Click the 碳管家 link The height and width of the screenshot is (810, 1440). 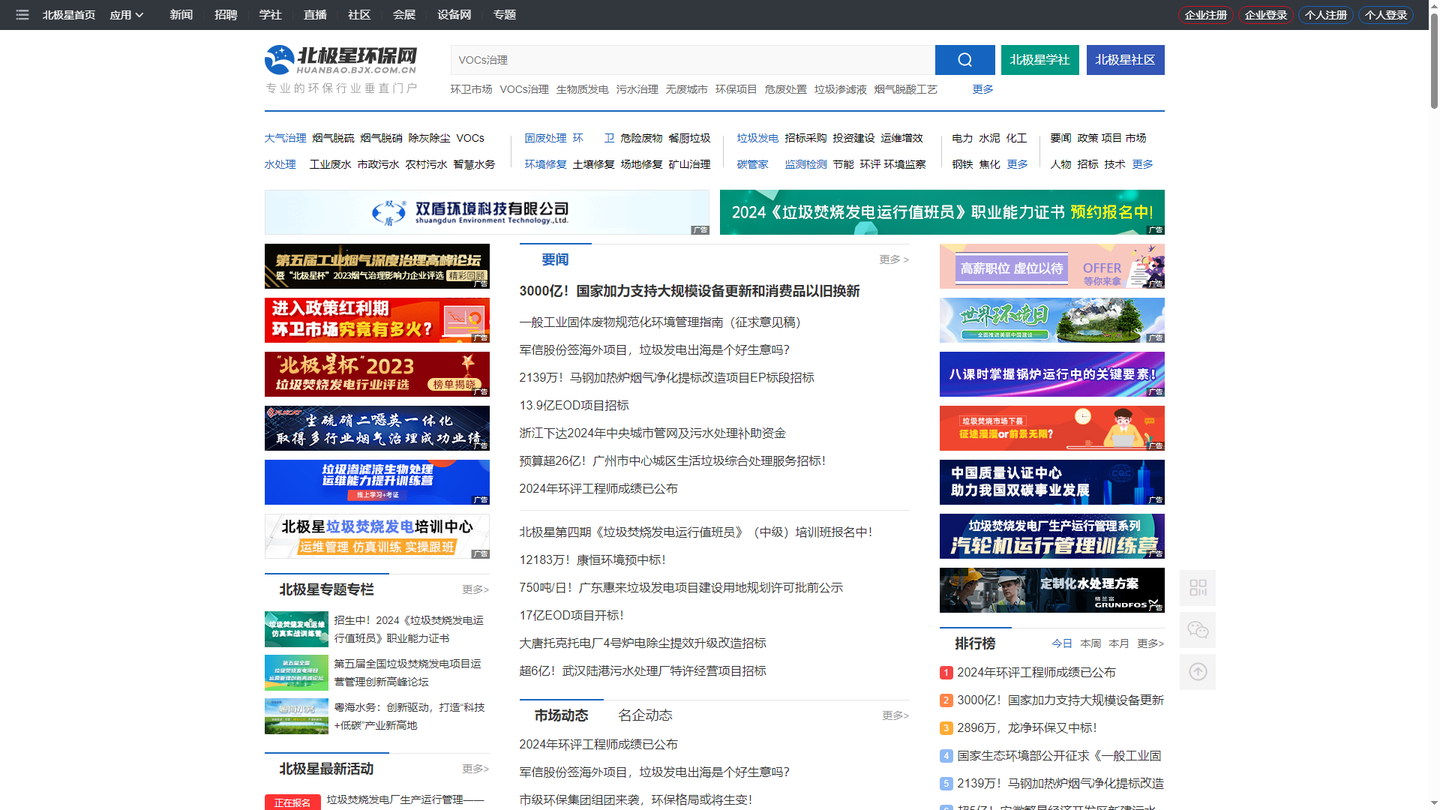tap(753, 164)
